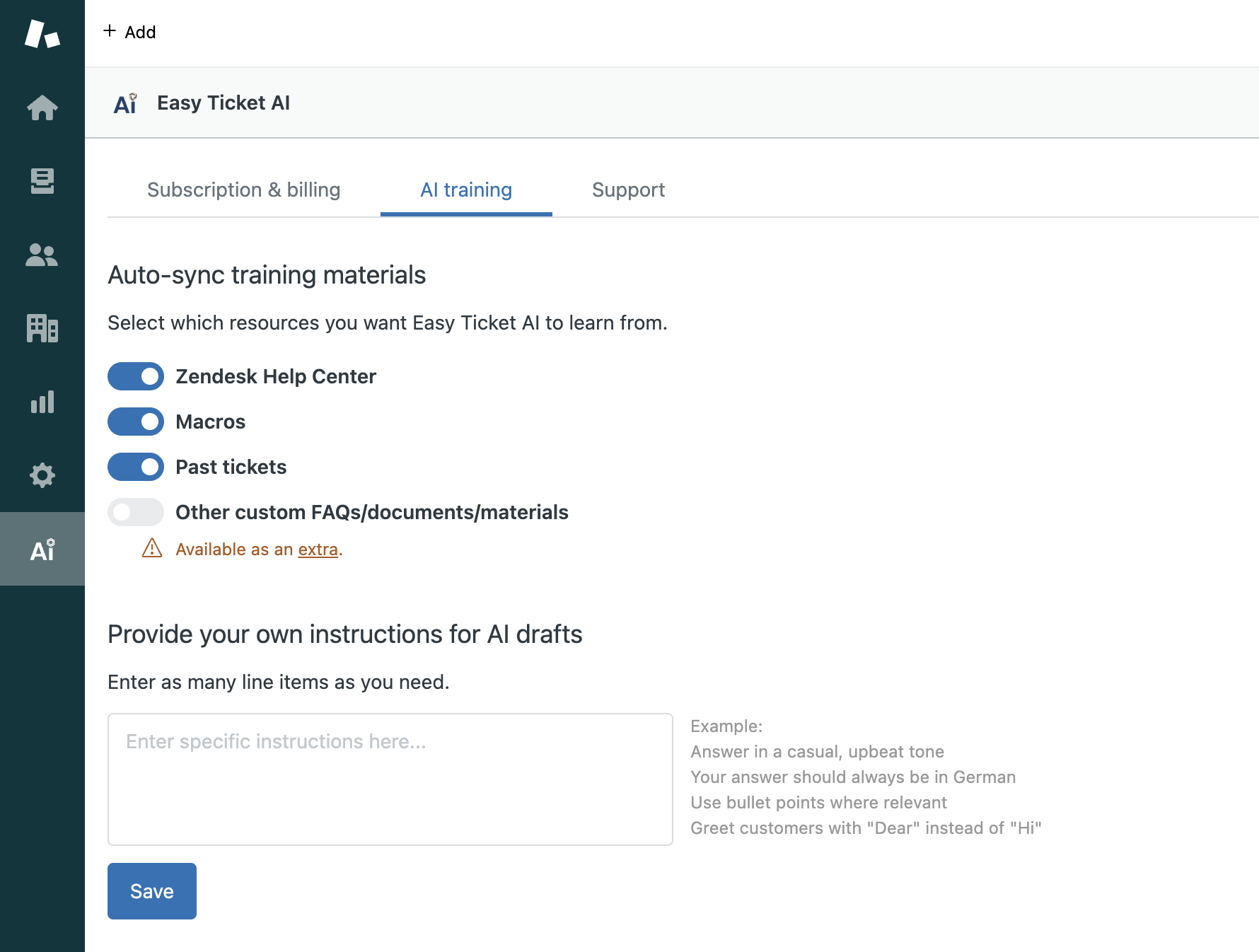Switch off the Past tickets toggle

click(136, 467)
